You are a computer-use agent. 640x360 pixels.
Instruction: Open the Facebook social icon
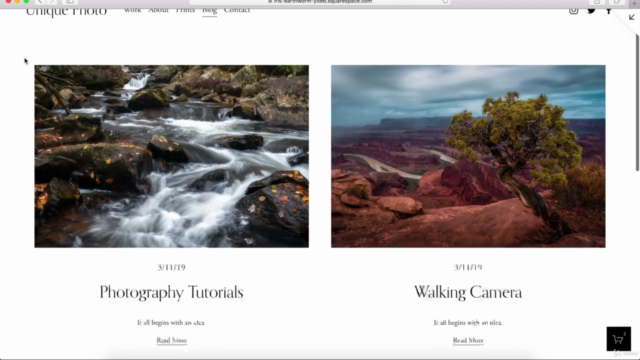coord(609,10)
